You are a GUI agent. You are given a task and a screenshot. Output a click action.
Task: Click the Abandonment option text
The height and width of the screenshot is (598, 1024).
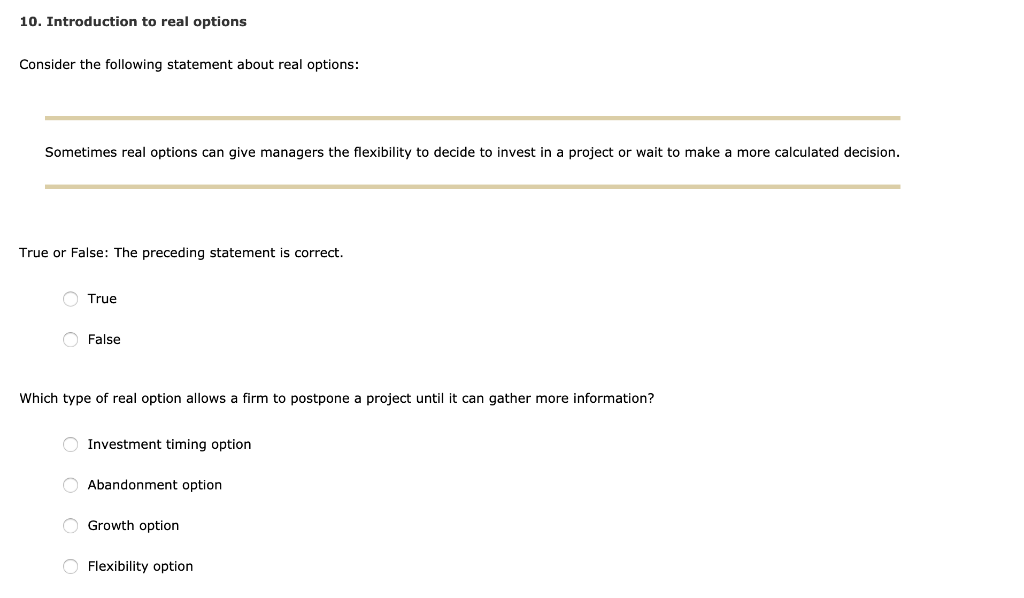click(x=154, y=485)
